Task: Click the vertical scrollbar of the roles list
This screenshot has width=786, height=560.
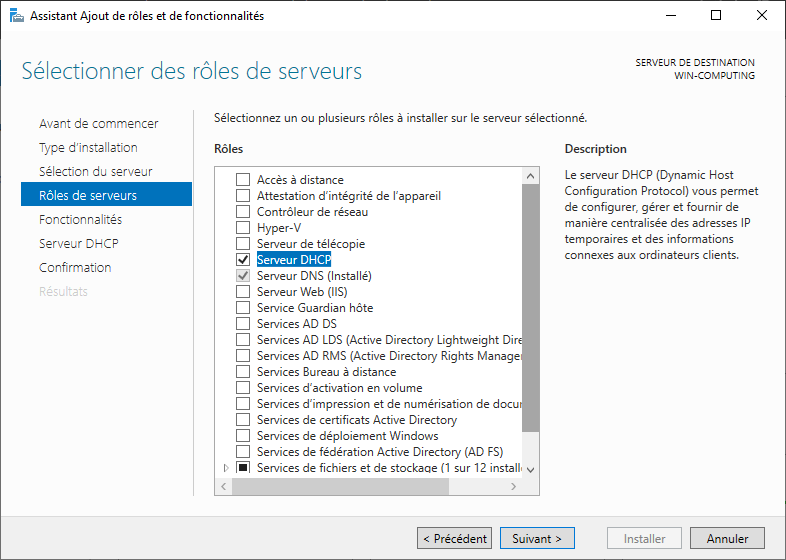Action: click(531, 300)
